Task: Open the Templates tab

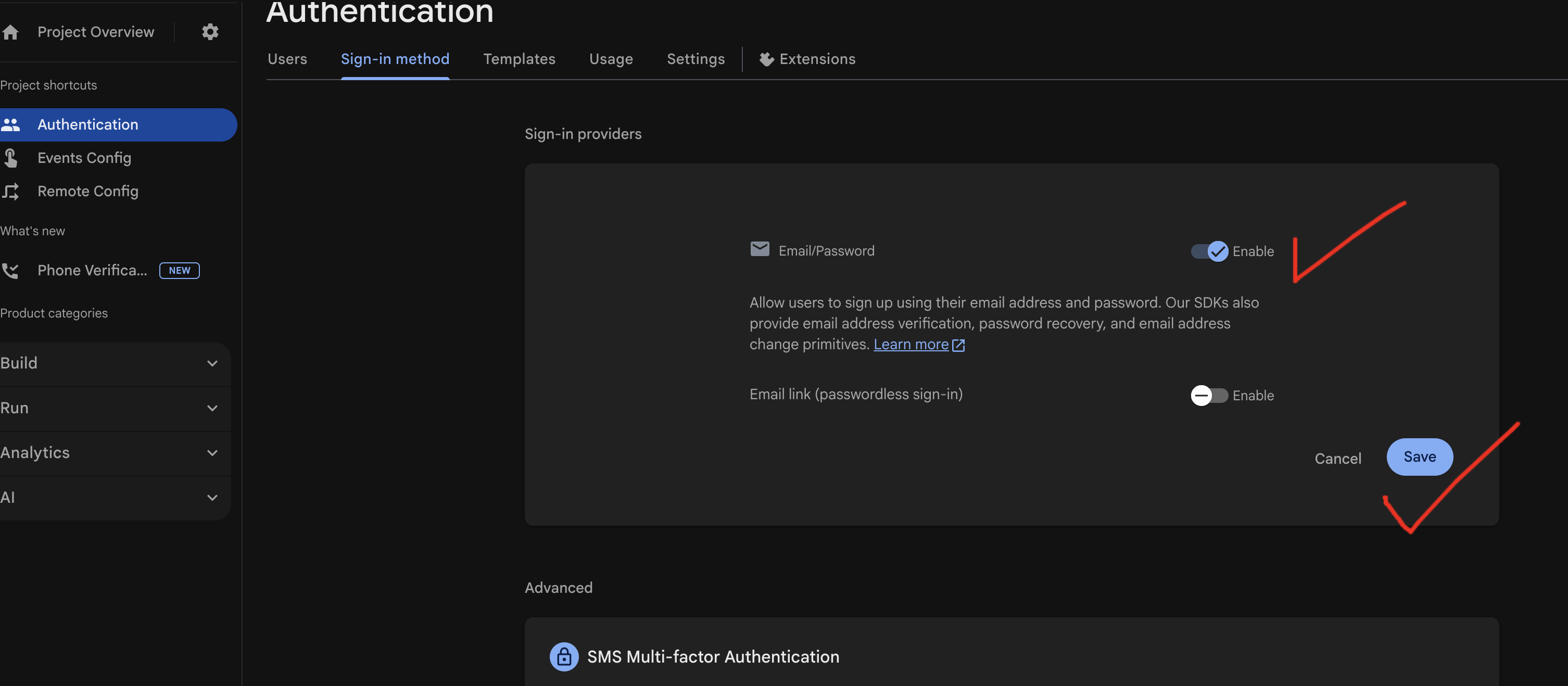Action: click(x=519, y=59)
